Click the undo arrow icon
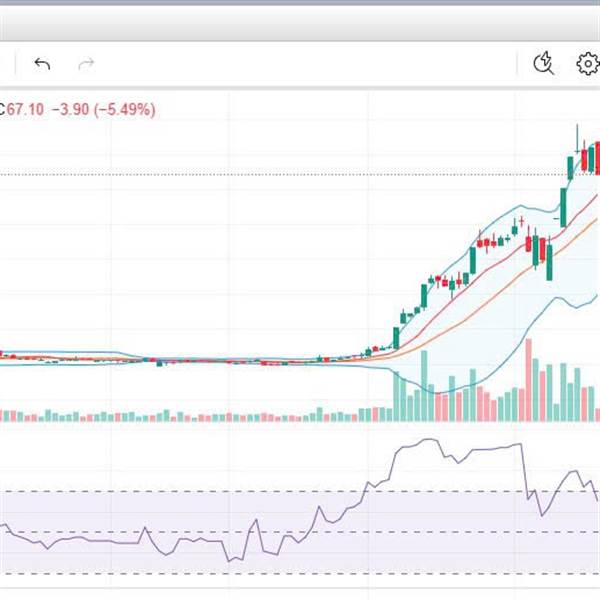Screen dimensions: 600x600 (42, 64)
